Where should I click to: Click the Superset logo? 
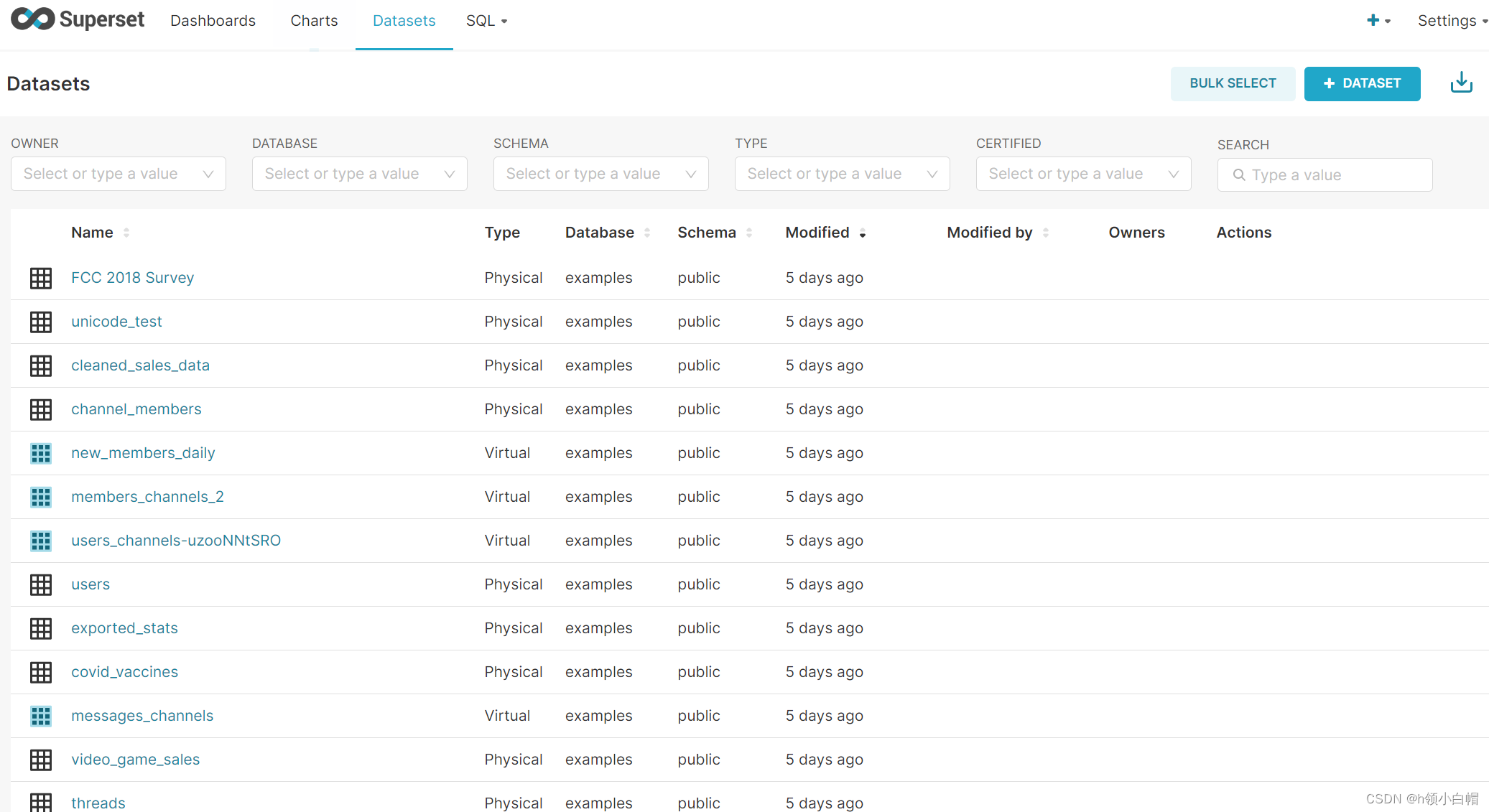click(78, 19)
